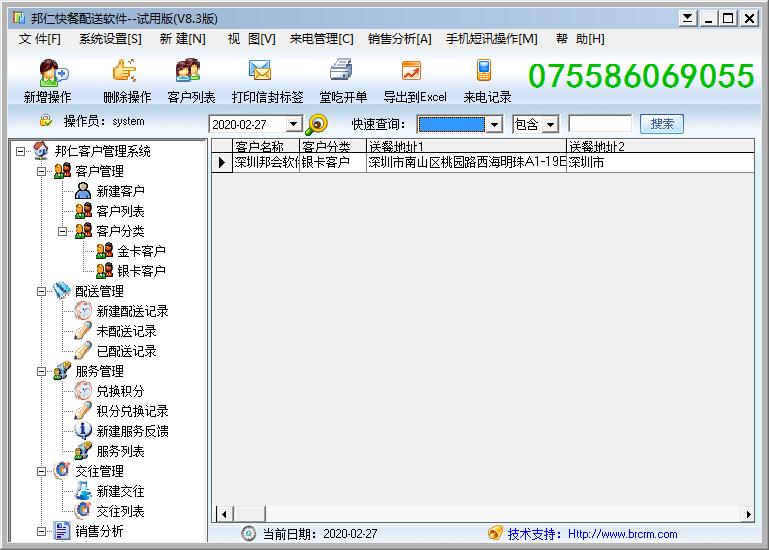The image size is (769, 550).
Task: Open 新建服务反馈 in the tree
Action: click(x=132, y=431)
